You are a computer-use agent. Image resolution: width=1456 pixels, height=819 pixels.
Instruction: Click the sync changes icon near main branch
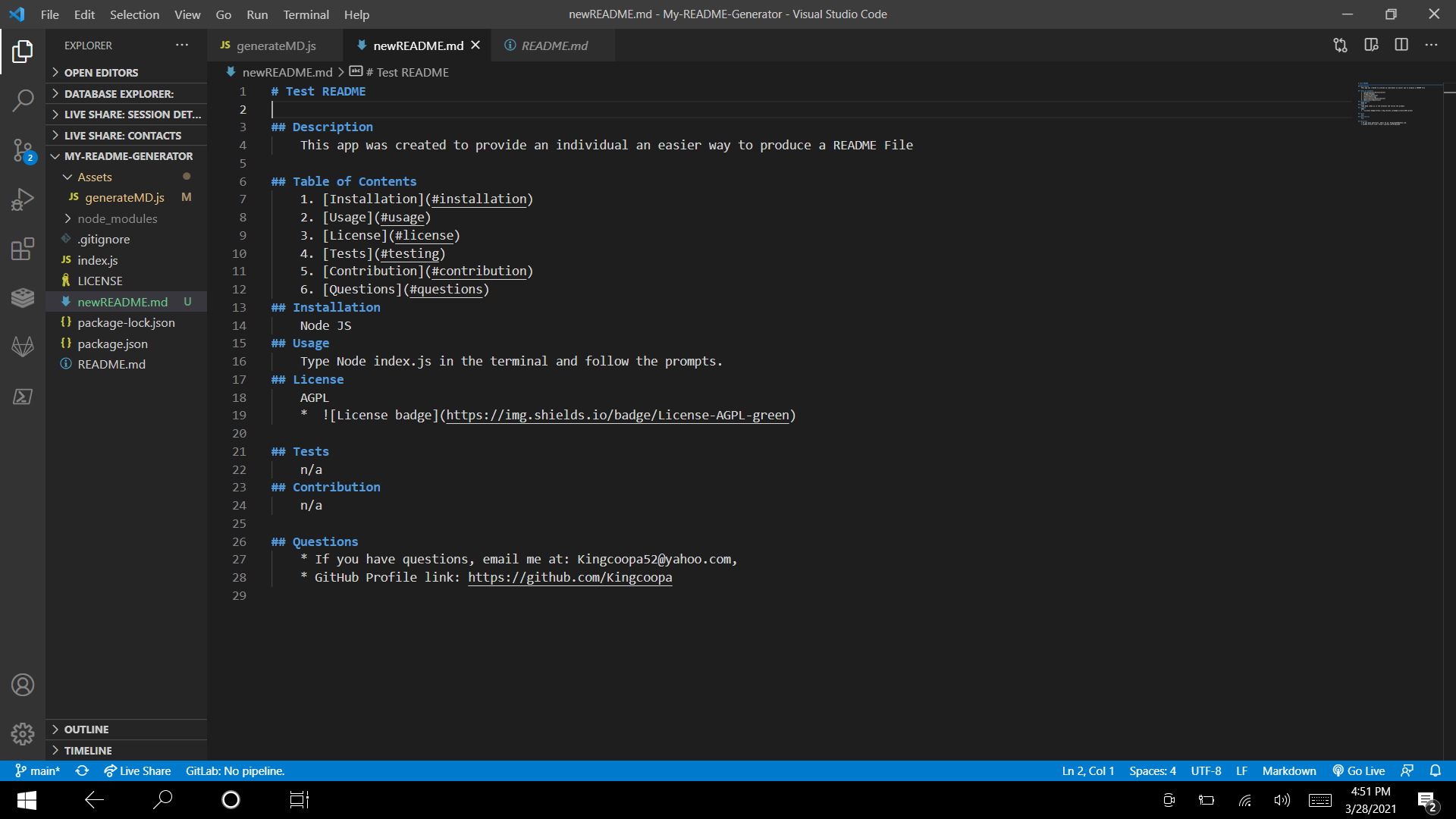pos(82,770)
